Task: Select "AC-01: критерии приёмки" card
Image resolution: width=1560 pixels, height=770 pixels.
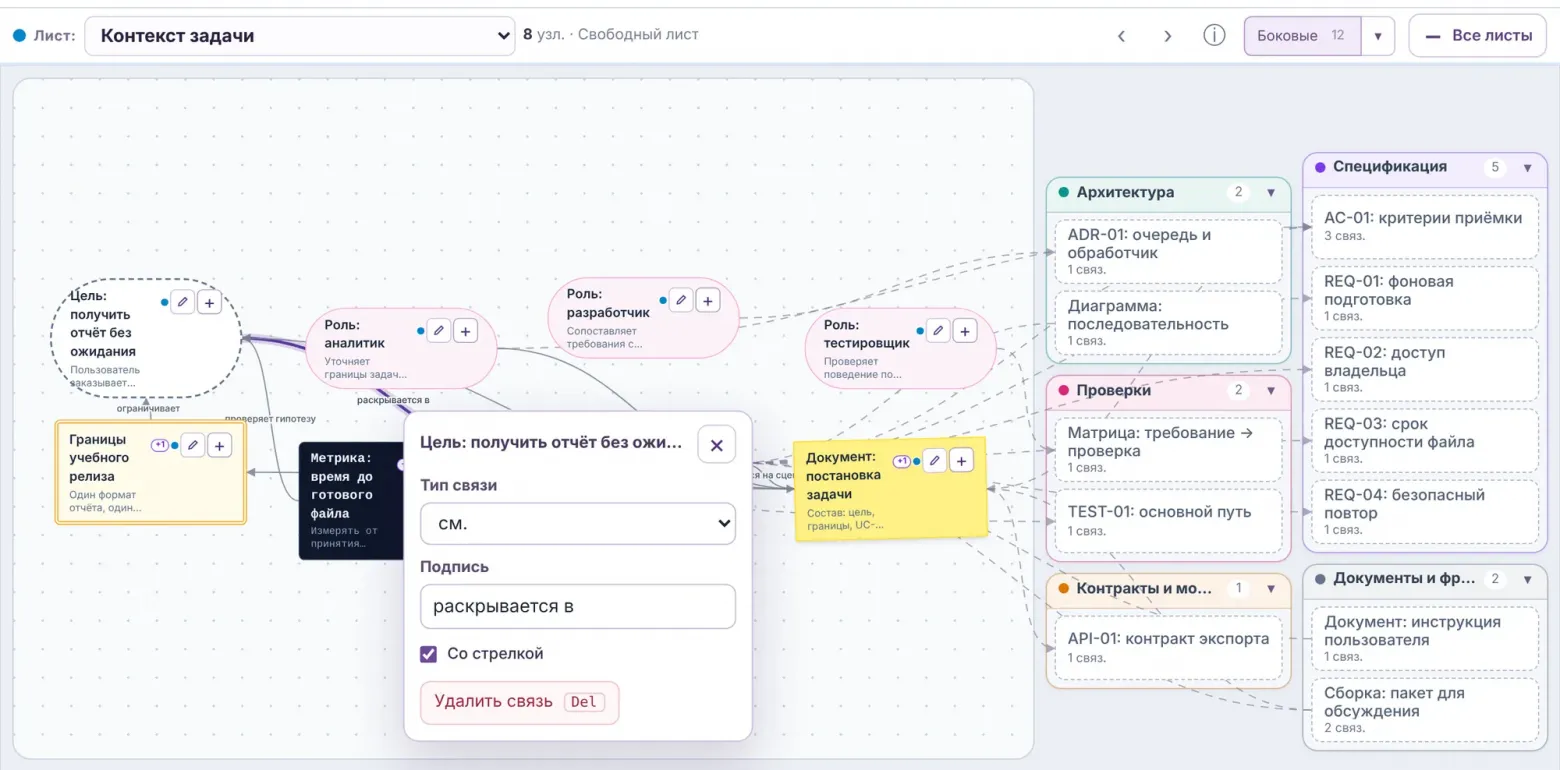Action: pos(1424,226)
